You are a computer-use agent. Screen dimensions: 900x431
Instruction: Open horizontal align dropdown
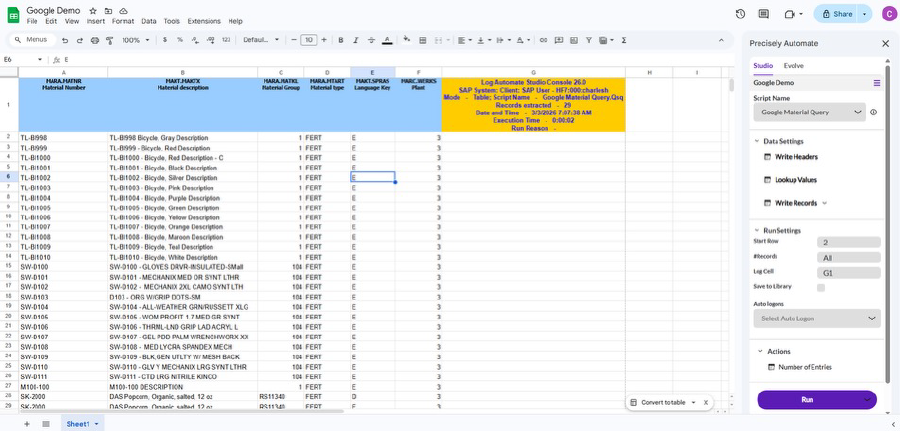(x=463, y=40)
